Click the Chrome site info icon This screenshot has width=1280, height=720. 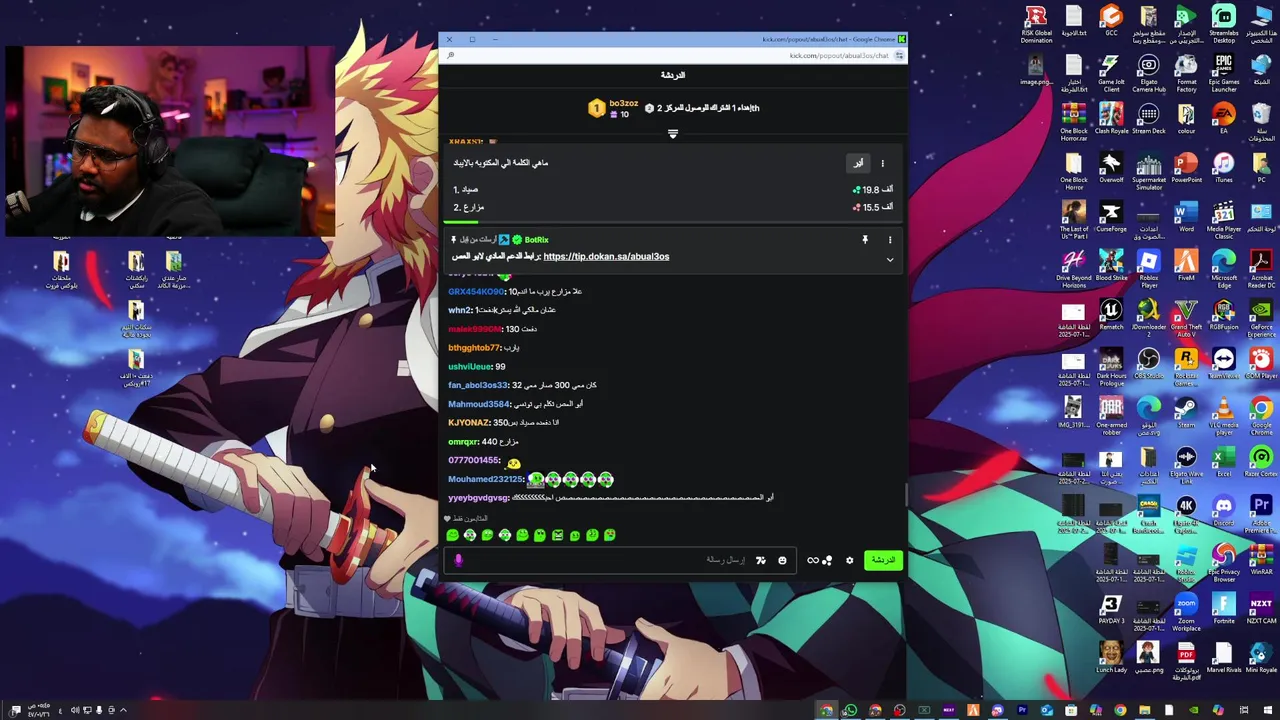pyautogui.click(x=898, y=55)
